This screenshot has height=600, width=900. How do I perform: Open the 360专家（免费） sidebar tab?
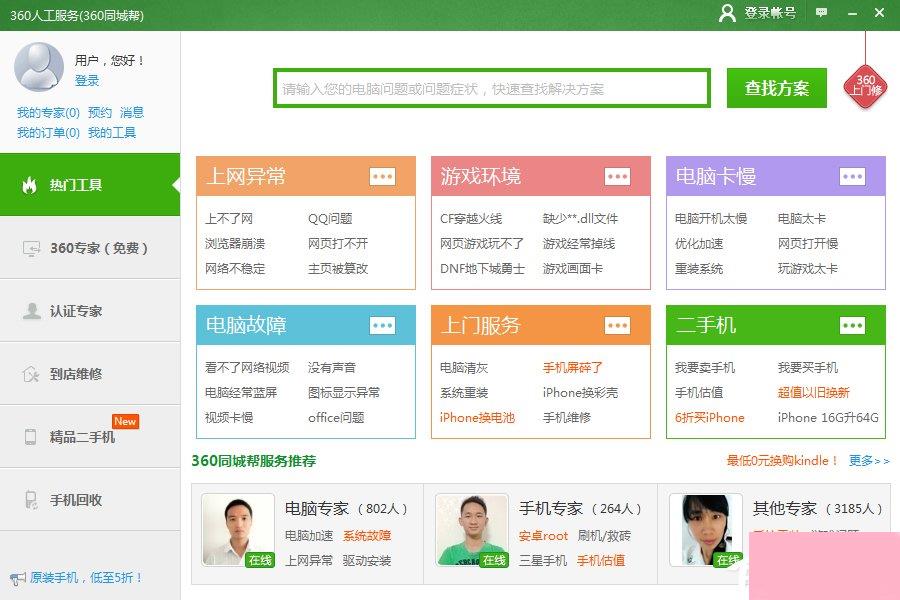90,248
